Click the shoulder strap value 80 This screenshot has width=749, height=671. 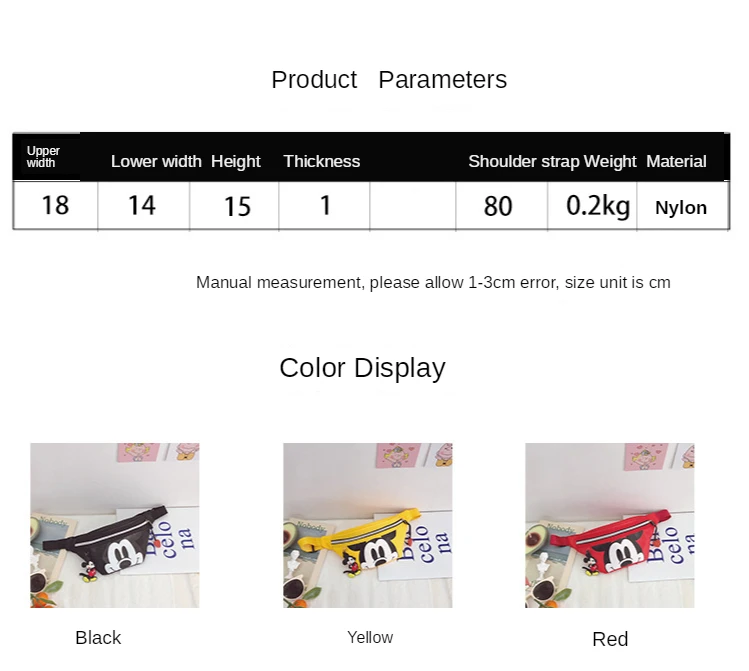(x=498, y=206)
